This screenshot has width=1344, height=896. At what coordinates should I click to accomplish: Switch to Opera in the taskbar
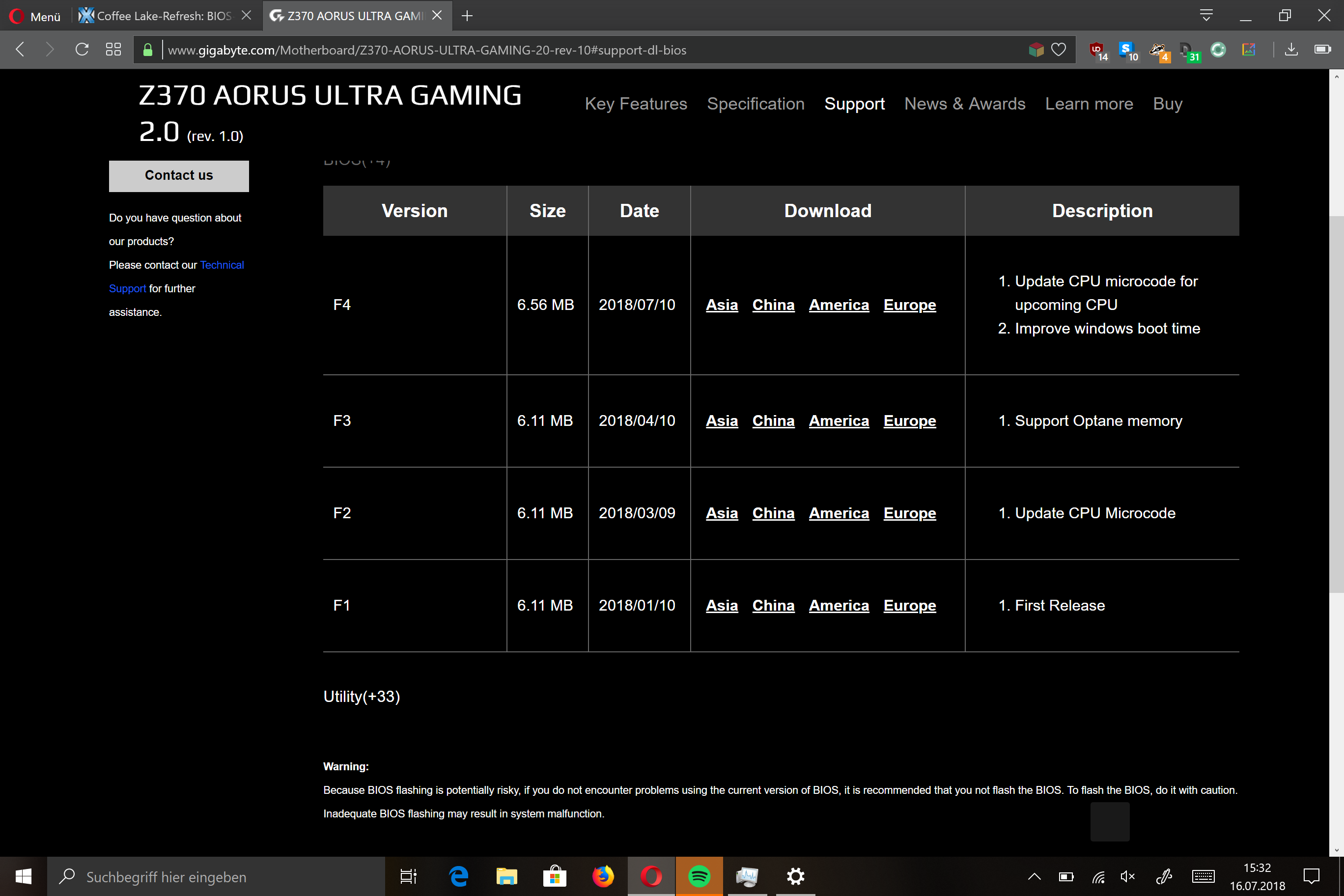(x=651, y=876)
